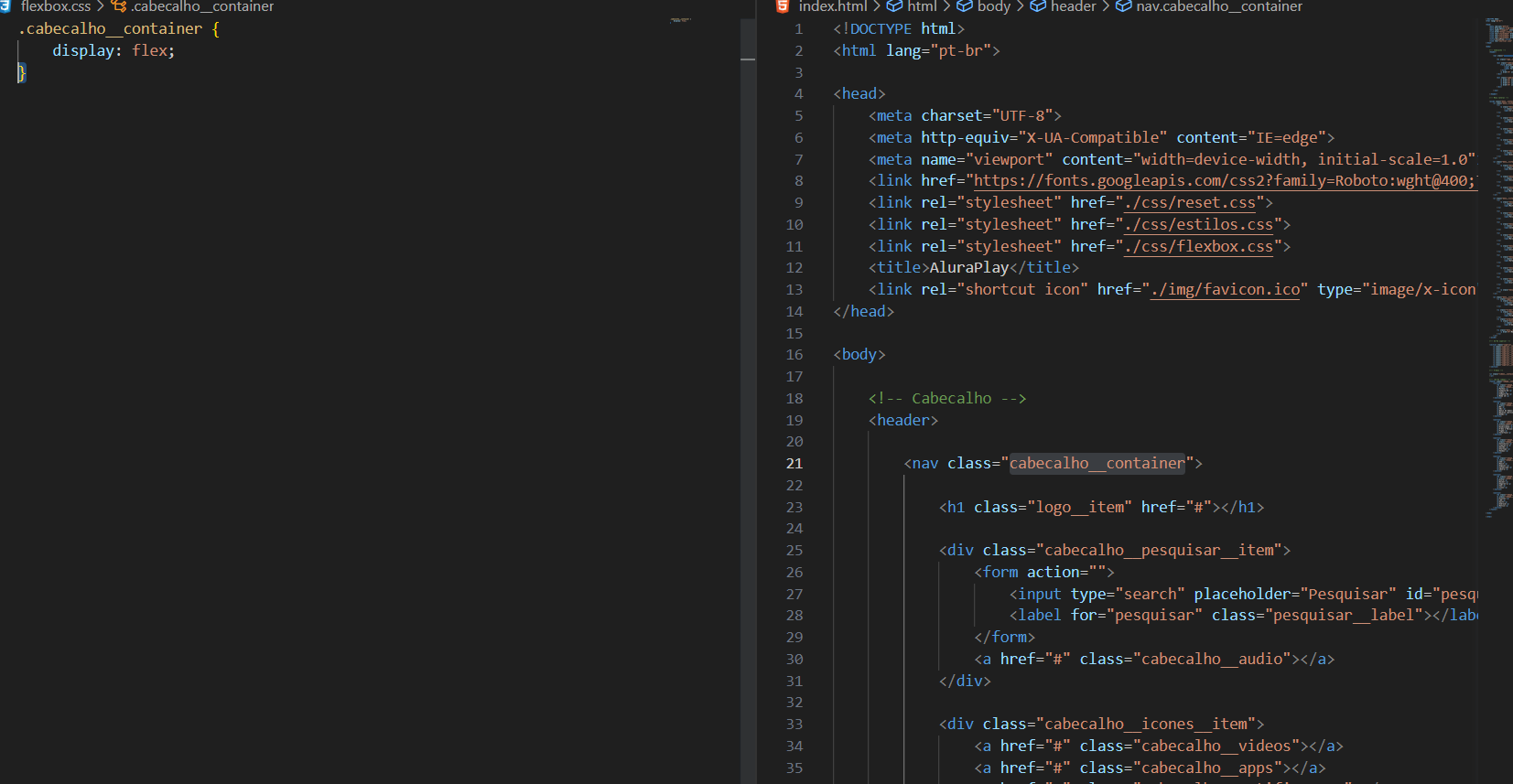The height and width of the screenshot is (784, 1513).
Task: Select the header breadcrumb segment
Action: [1074, 5]
